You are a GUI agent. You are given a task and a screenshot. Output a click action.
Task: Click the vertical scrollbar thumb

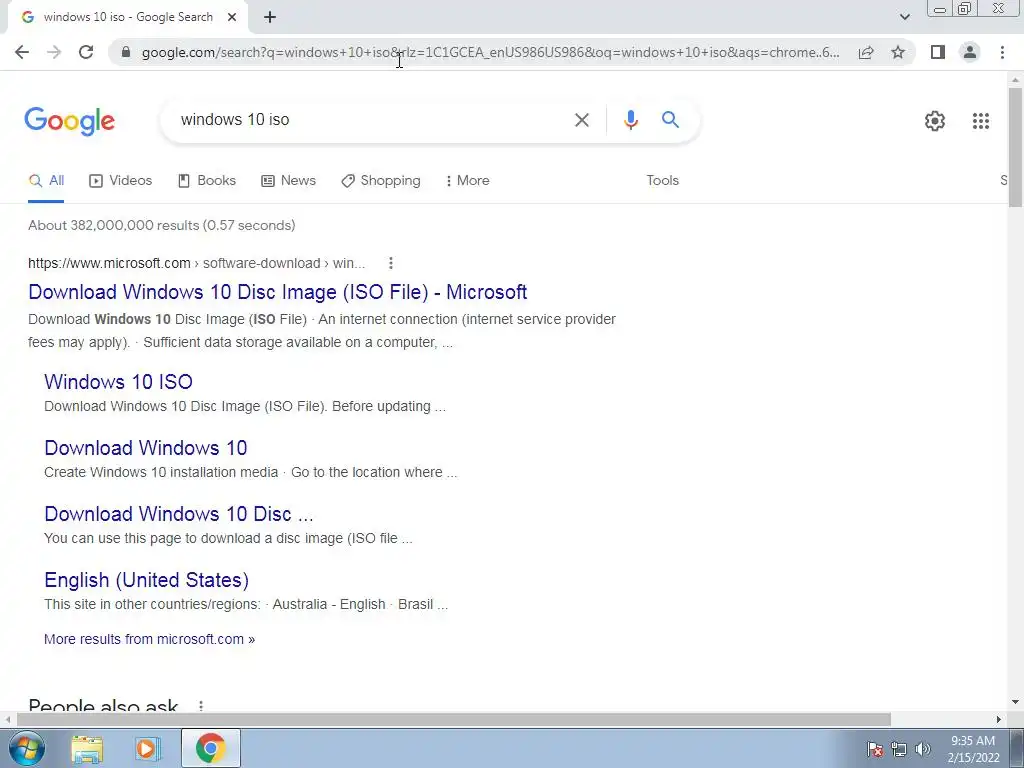click(x=1016, y=147)
